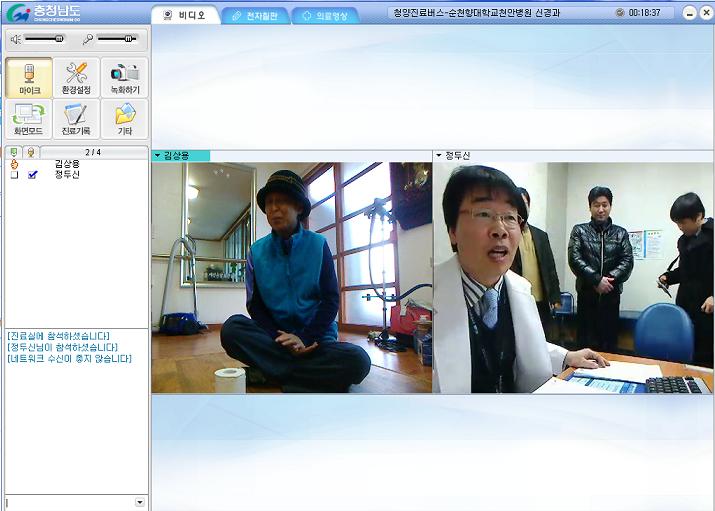The height and width of the screenshot is (511, 715).
Task: Start recording with 녹화하기
Action: point(124,78)
